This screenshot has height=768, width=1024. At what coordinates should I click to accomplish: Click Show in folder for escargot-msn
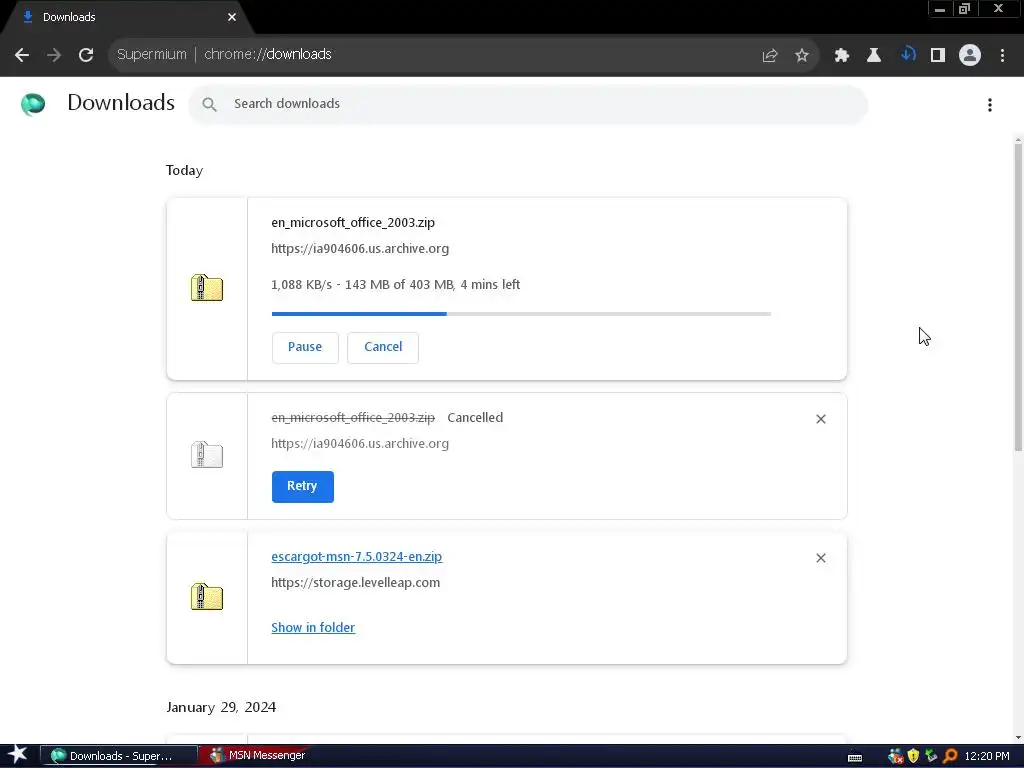pyautogui.click(x=313, y=628)
